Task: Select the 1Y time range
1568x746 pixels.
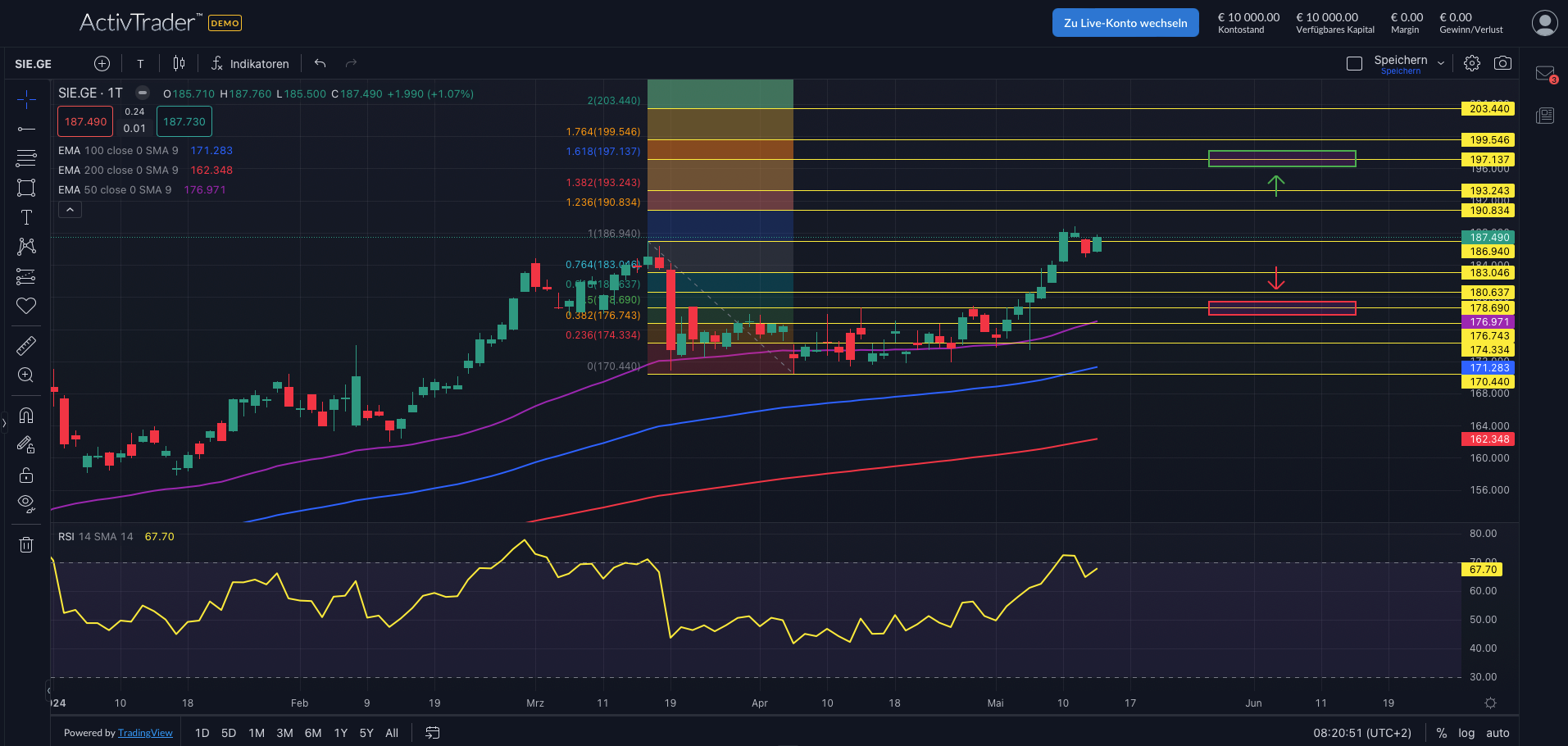Action: pyautogui.click(x=341, y=733)
